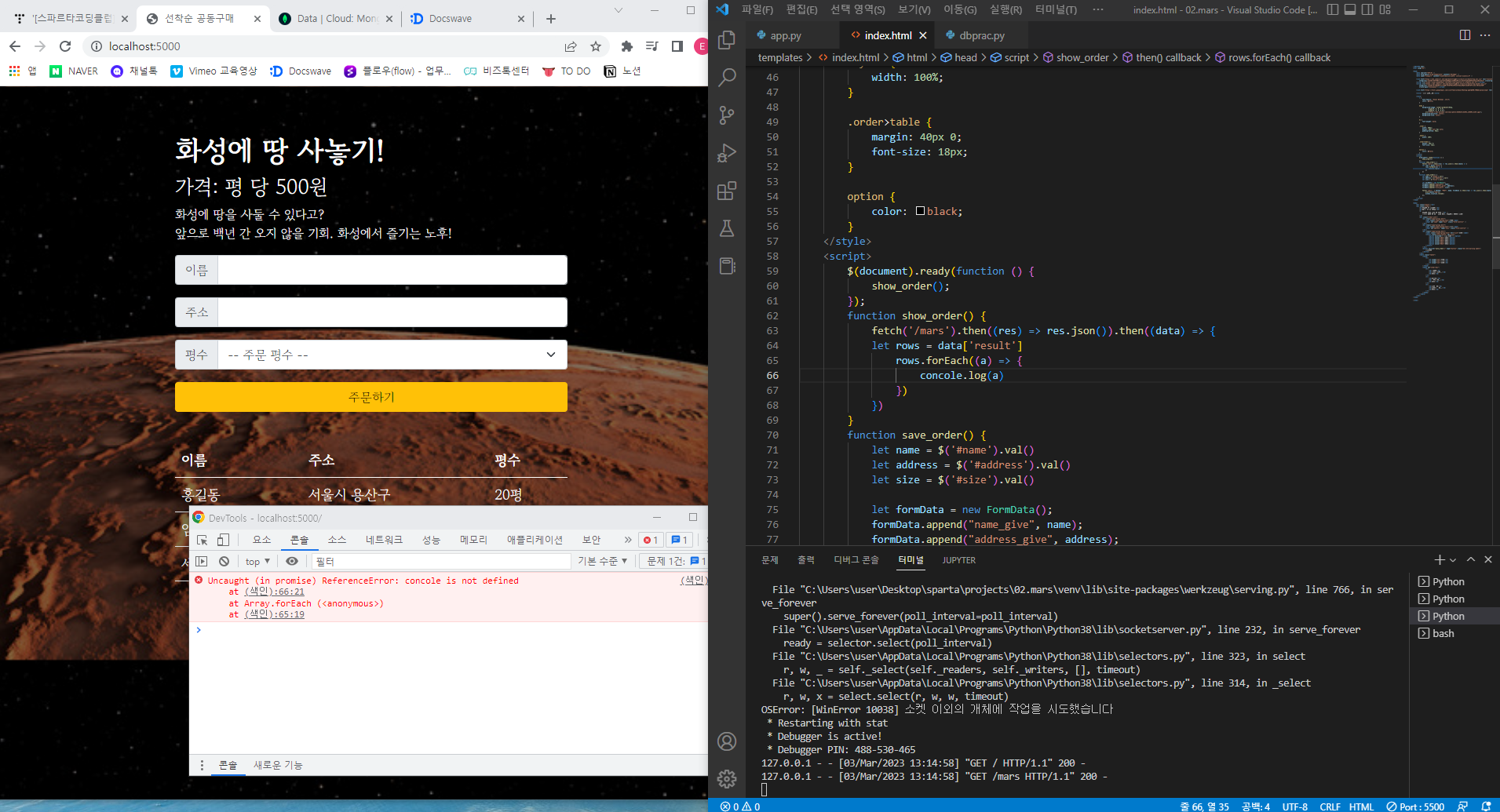Open VS Code notifications bell

(1486, 806)
